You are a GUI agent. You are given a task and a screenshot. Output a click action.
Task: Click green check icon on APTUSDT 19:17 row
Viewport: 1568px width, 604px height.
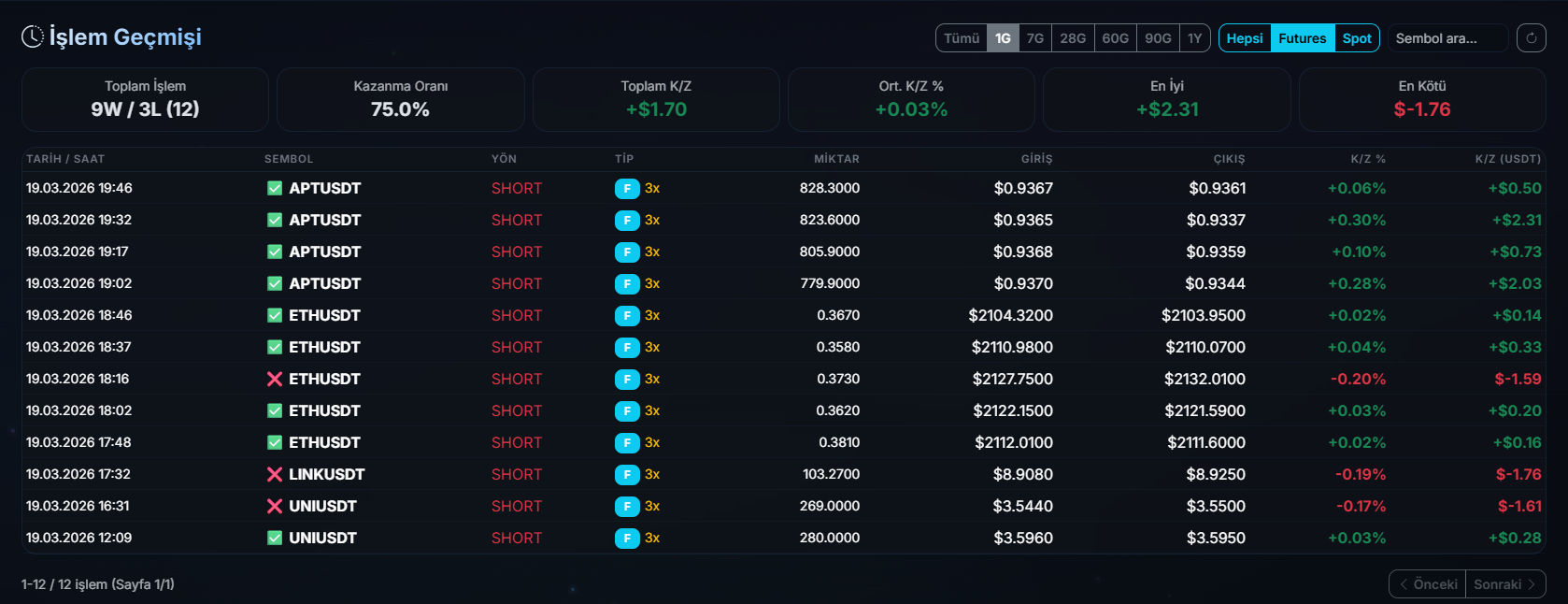click(x=275, y=252)
